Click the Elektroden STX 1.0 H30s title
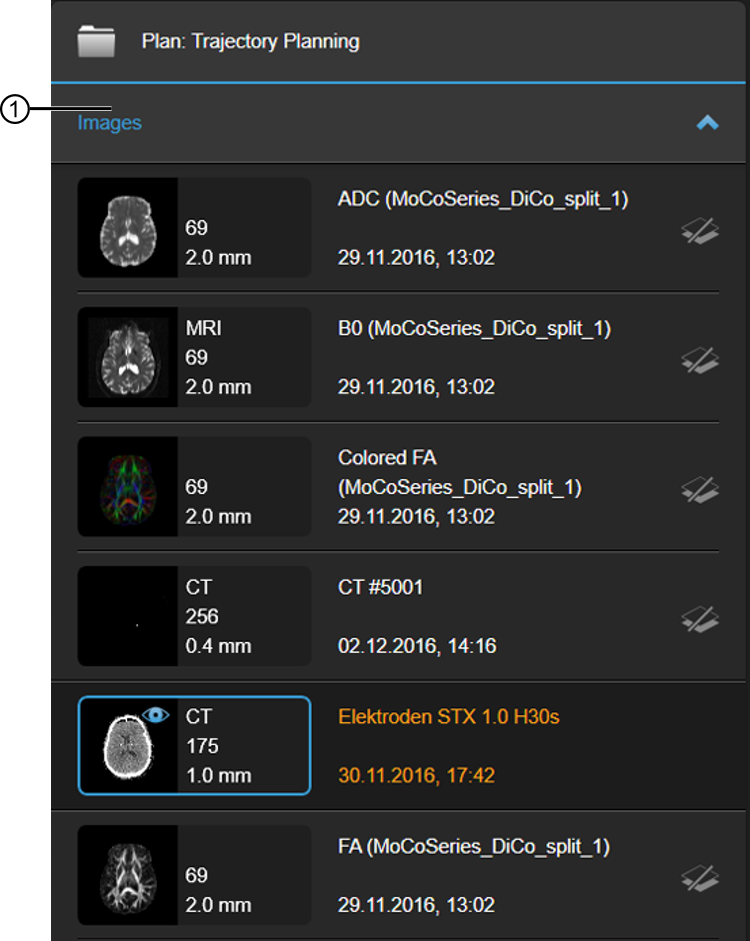The width and height of the screenshot is (750, 941). click(x=449, y=717)
